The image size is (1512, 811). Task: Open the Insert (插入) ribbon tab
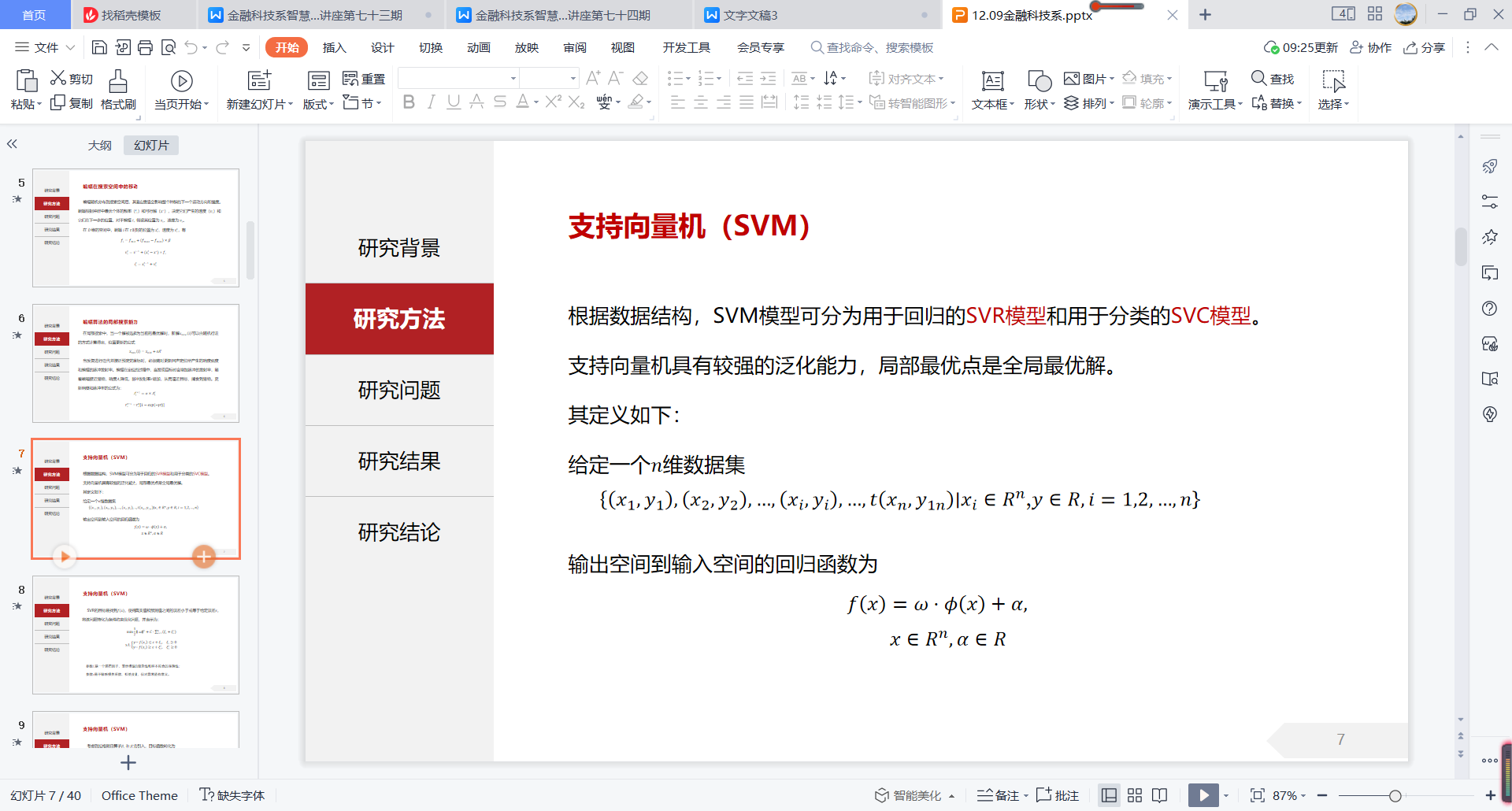(335, 47)
